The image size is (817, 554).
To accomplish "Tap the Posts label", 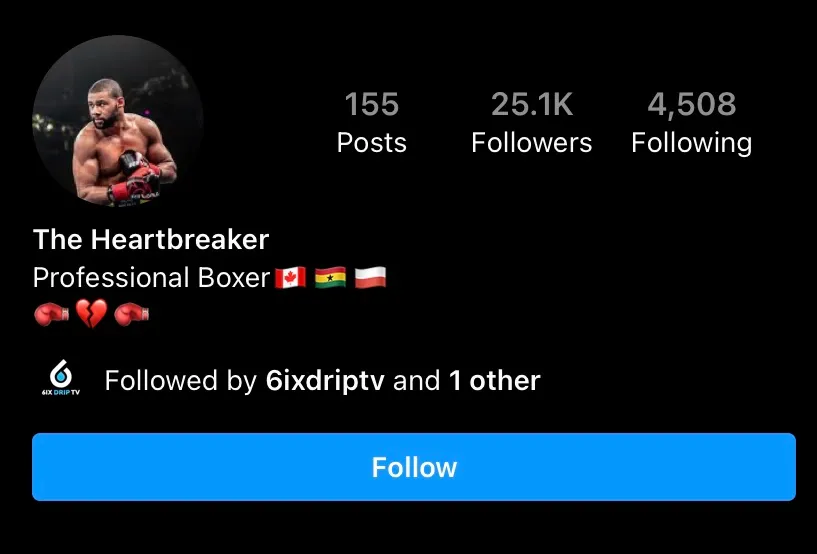I will click(372, 142).
